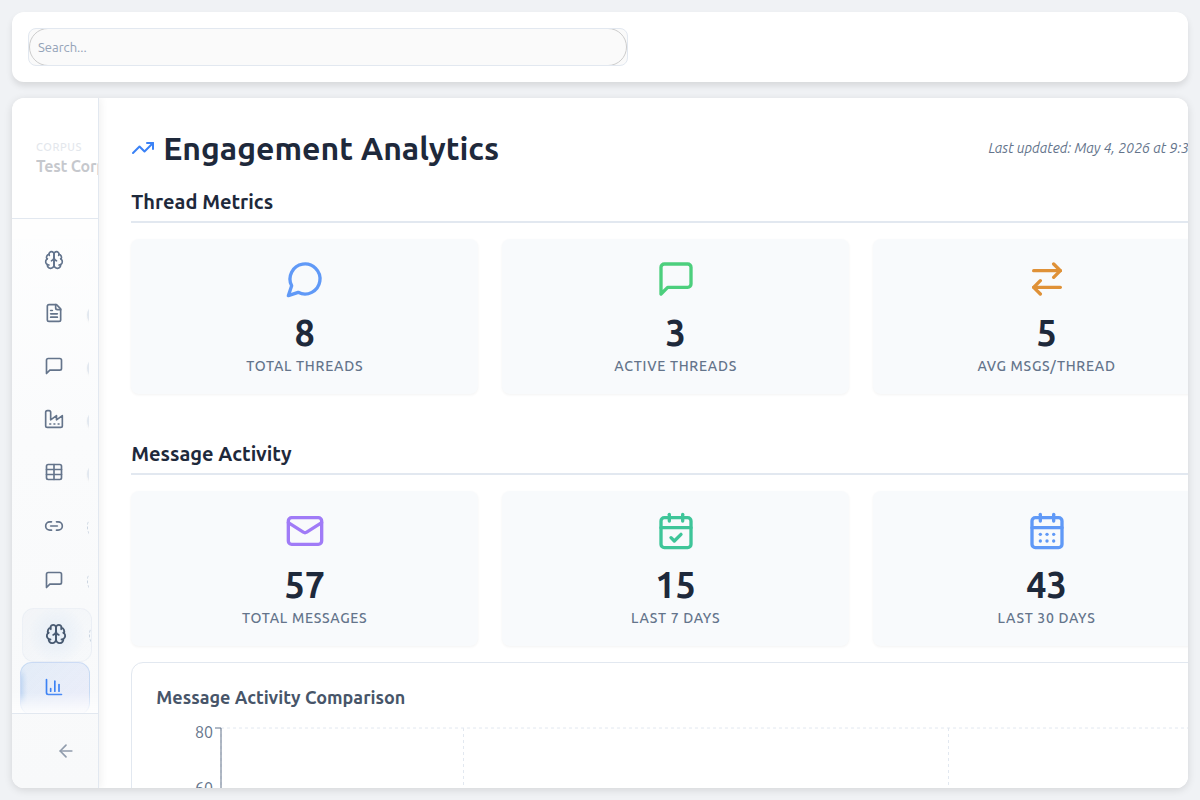Click the TOTAL MESSAGES label
Viewport: 1200px width, 800px height.
[305, 618]
